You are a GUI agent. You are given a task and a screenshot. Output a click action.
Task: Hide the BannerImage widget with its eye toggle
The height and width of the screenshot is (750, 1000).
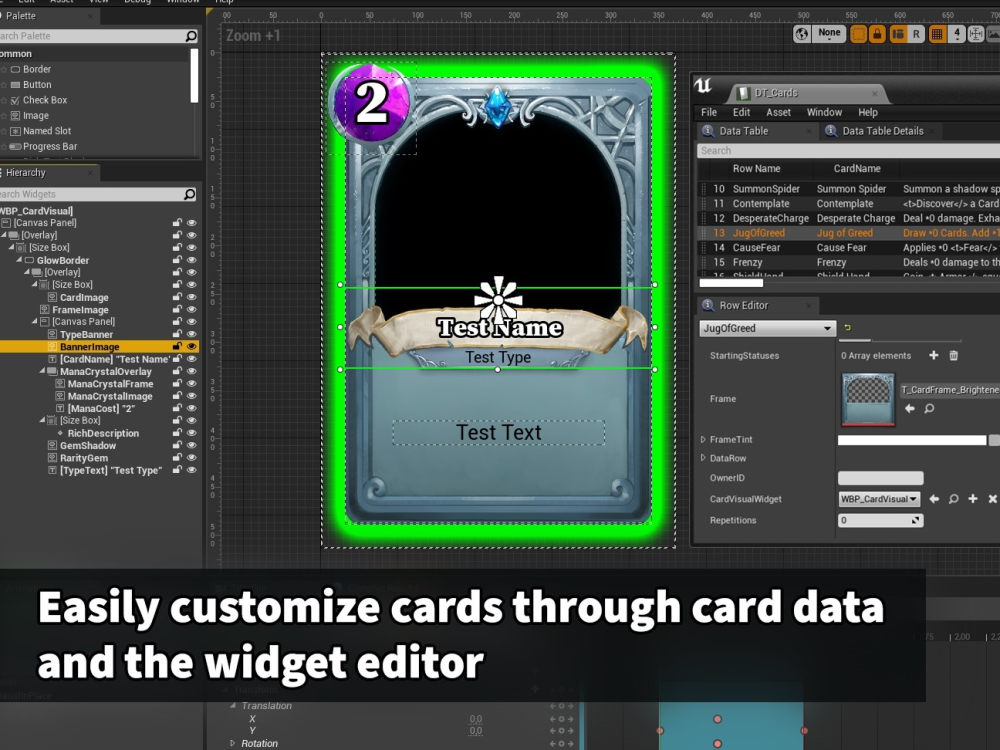(x=191, y=346)
